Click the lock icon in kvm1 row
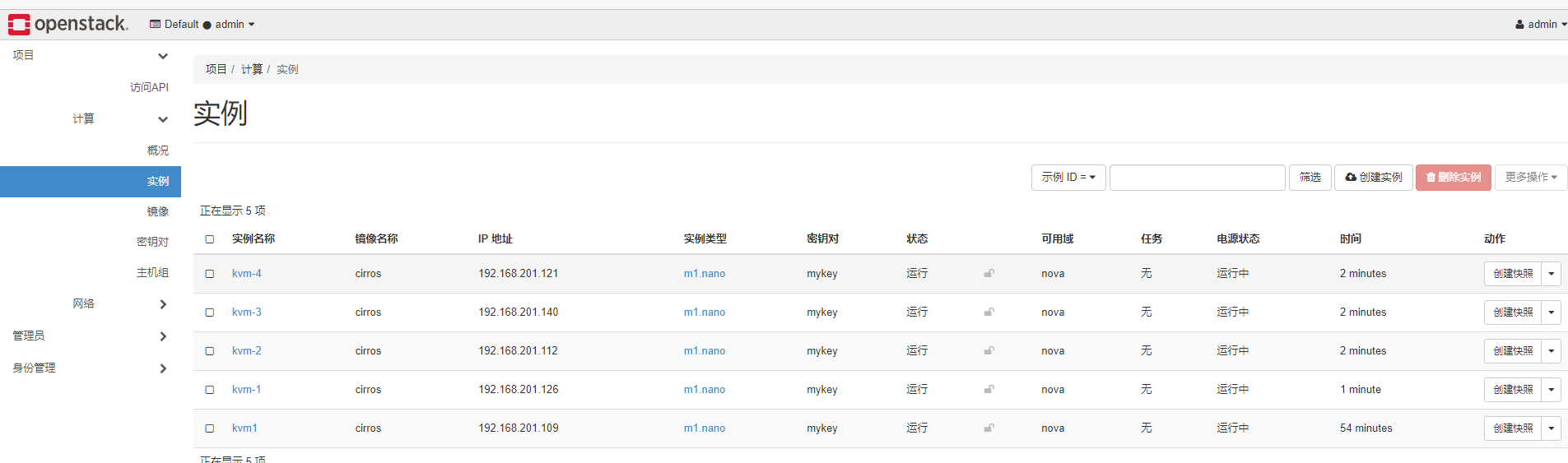 click(x=989, y=428)
